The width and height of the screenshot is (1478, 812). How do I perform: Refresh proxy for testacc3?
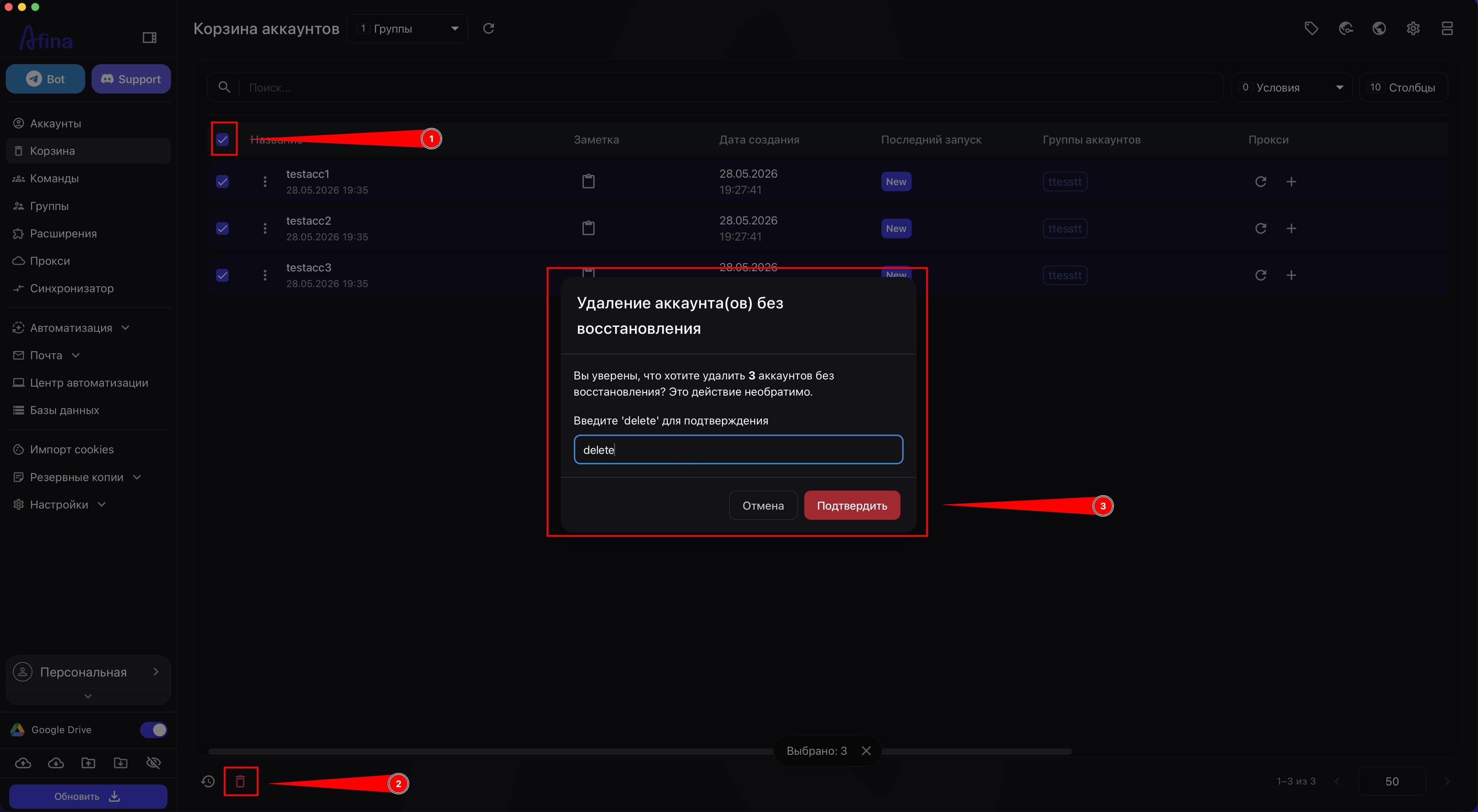click(1261, 276)
